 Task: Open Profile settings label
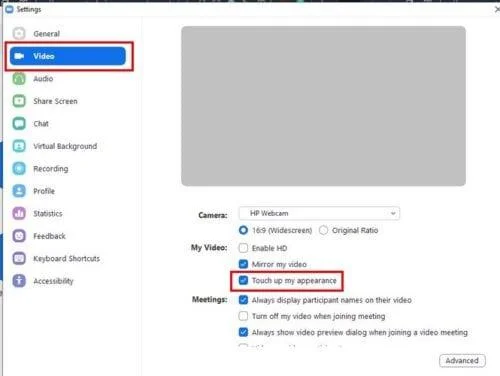(44, 191)
